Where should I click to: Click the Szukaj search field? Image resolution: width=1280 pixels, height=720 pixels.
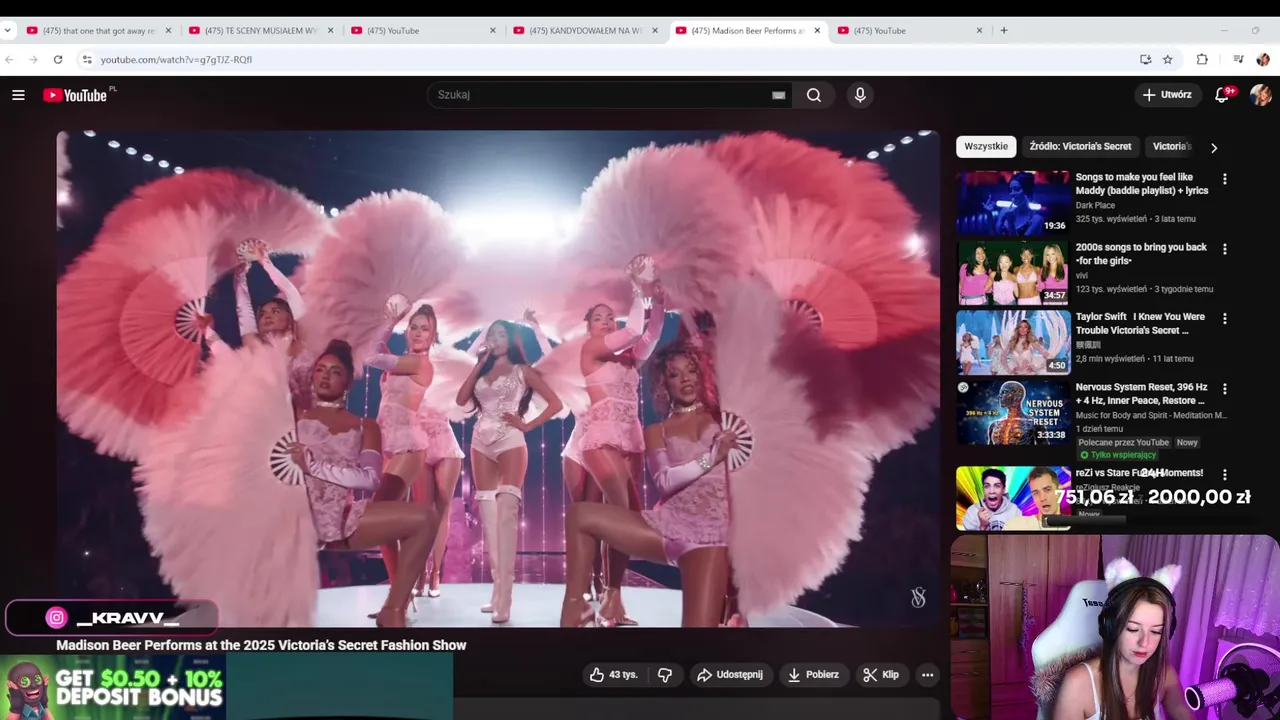[600, 95]
